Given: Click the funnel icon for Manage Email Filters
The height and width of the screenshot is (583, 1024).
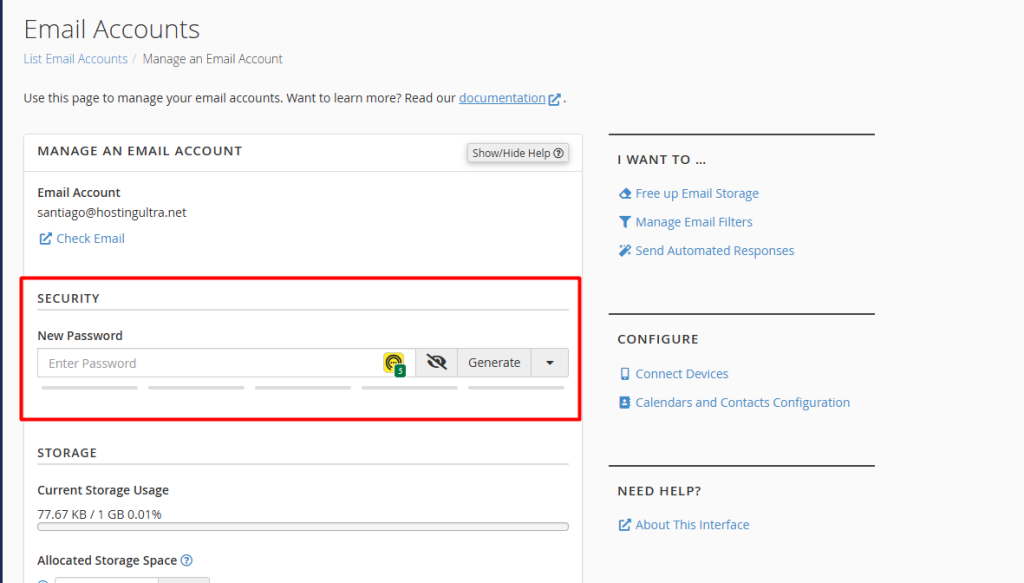Looking at the screenshot, I should point(625,222).
